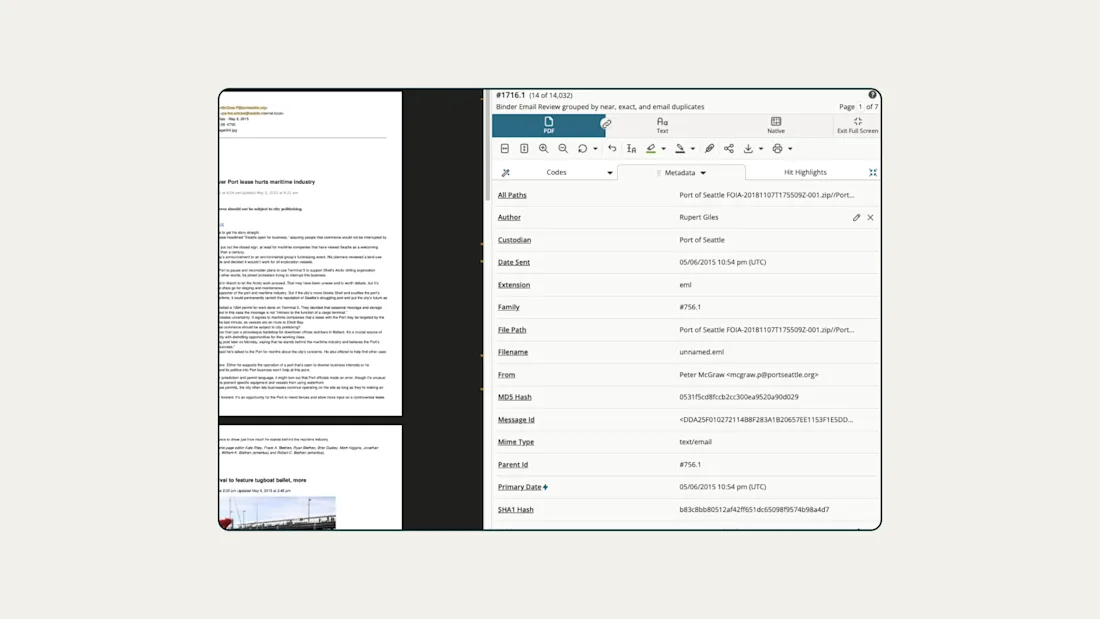Open the Codes tab
The width and height of the screenshot is (1100, 619).
tap(556, 172)
